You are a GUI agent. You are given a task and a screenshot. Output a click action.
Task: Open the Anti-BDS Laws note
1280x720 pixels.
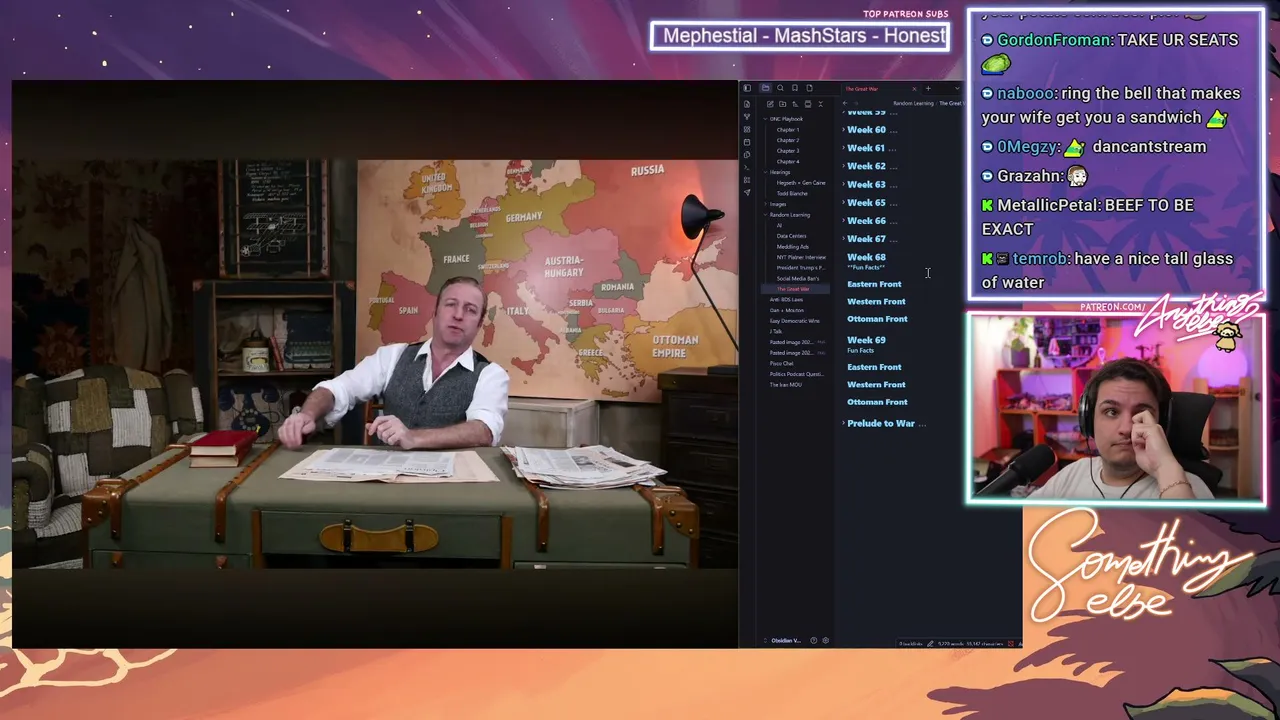point(786,300)
